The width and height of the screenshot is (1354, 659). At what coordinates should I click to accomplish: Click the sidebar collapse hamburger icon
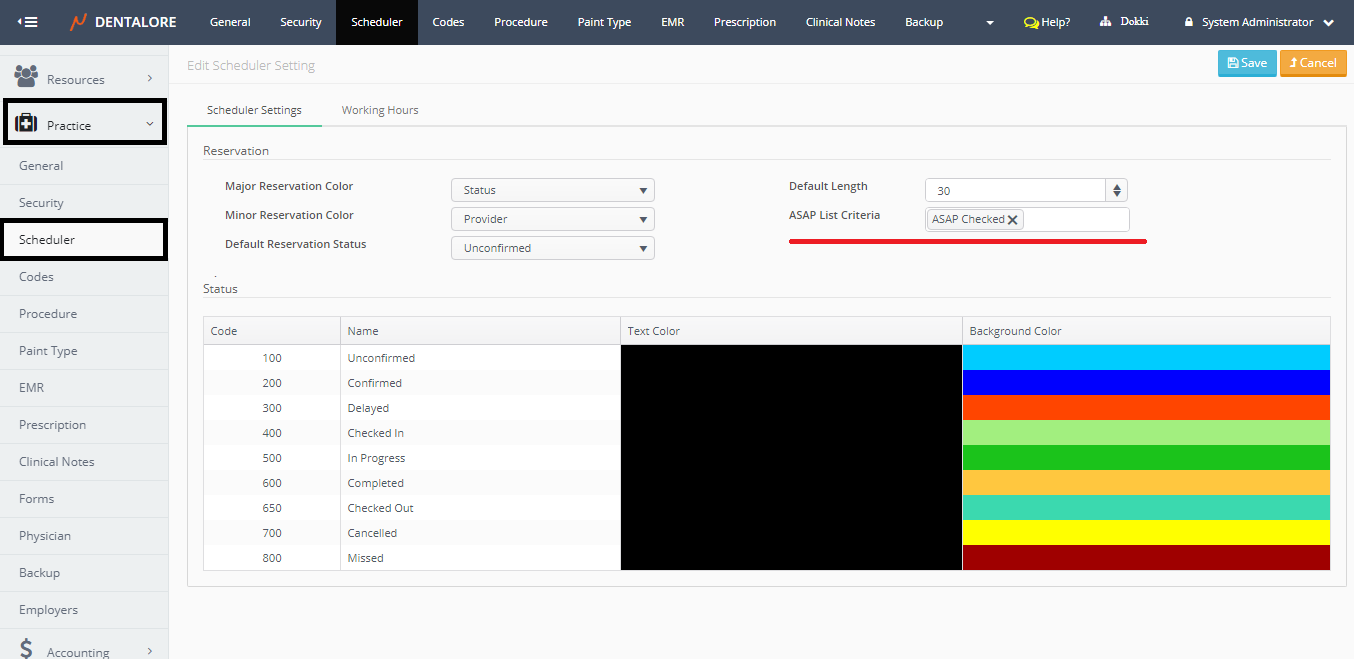tap(27, 22)
